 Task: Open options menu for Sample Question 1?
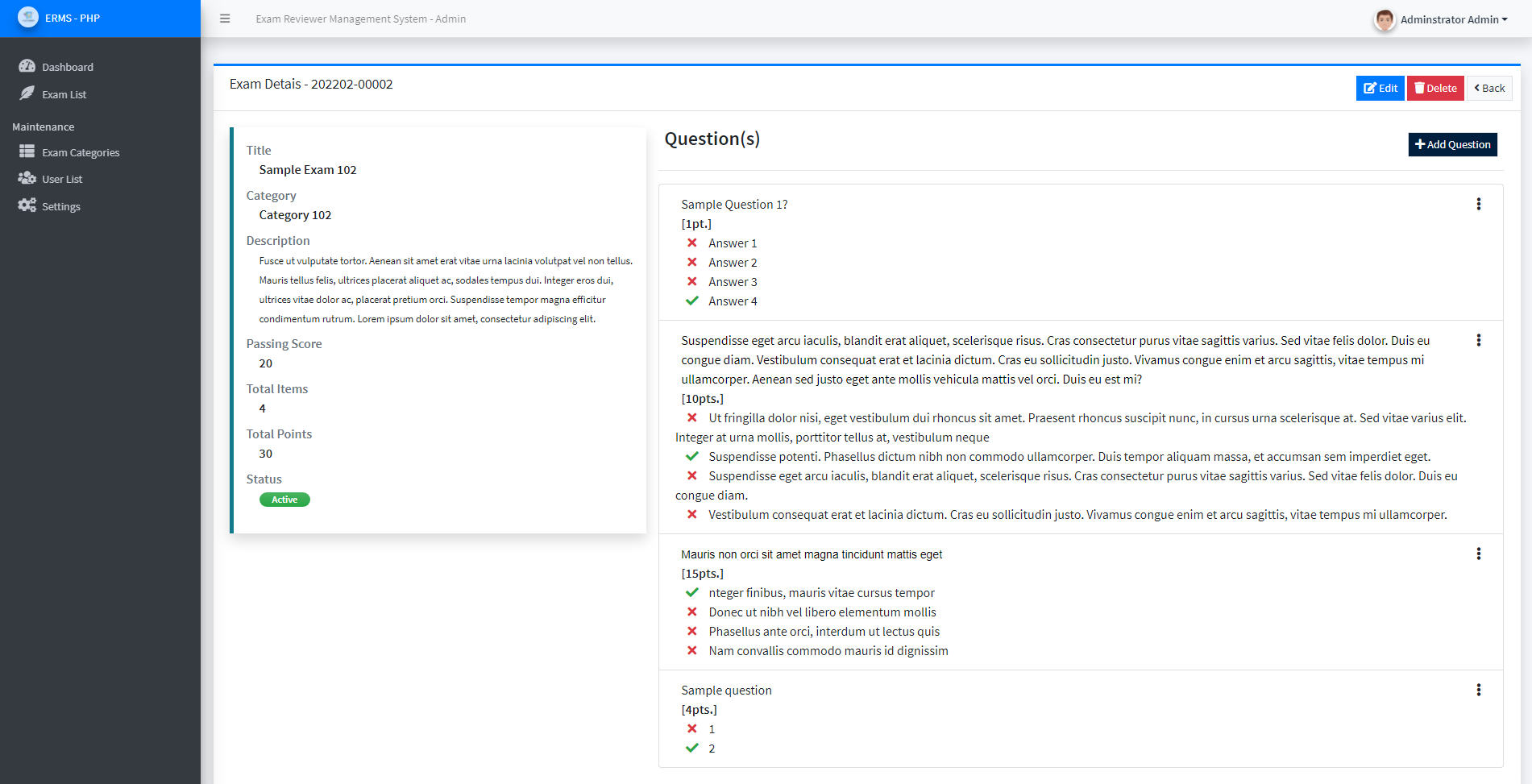[x=1479, y=205]
